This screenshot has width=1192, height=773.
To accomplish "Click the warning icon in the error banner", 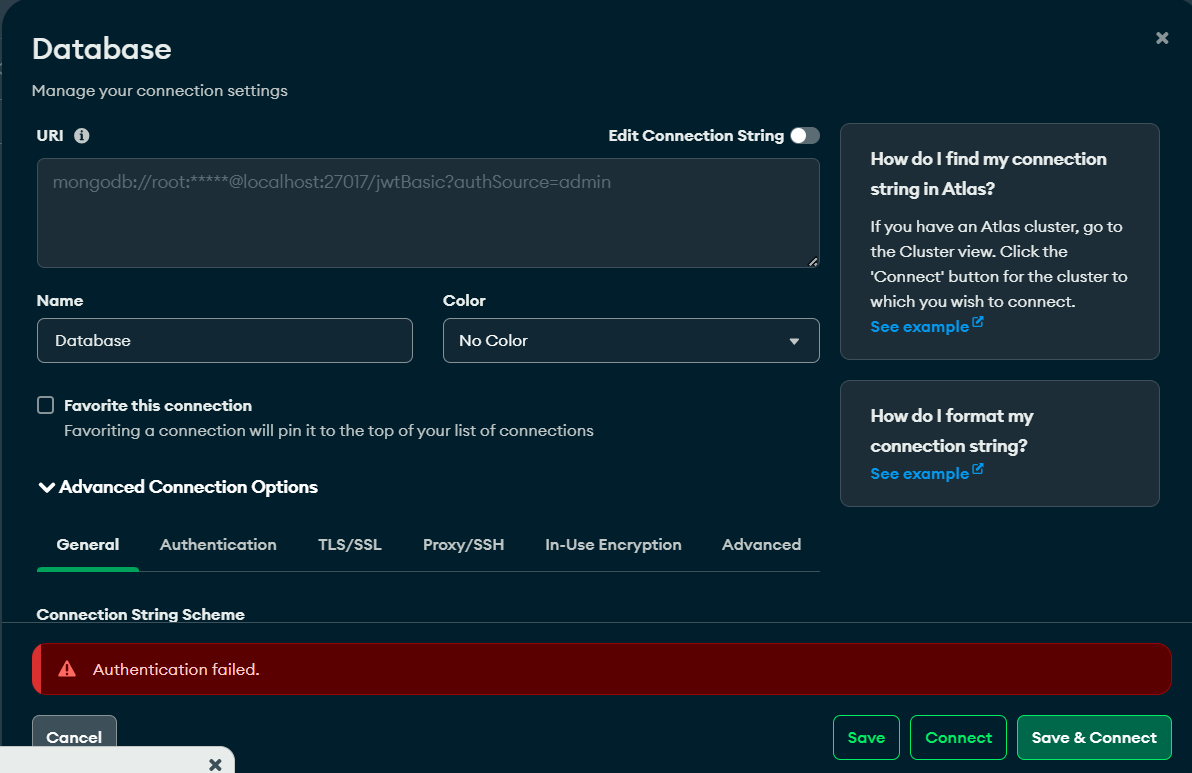I will tap(67, 669).
